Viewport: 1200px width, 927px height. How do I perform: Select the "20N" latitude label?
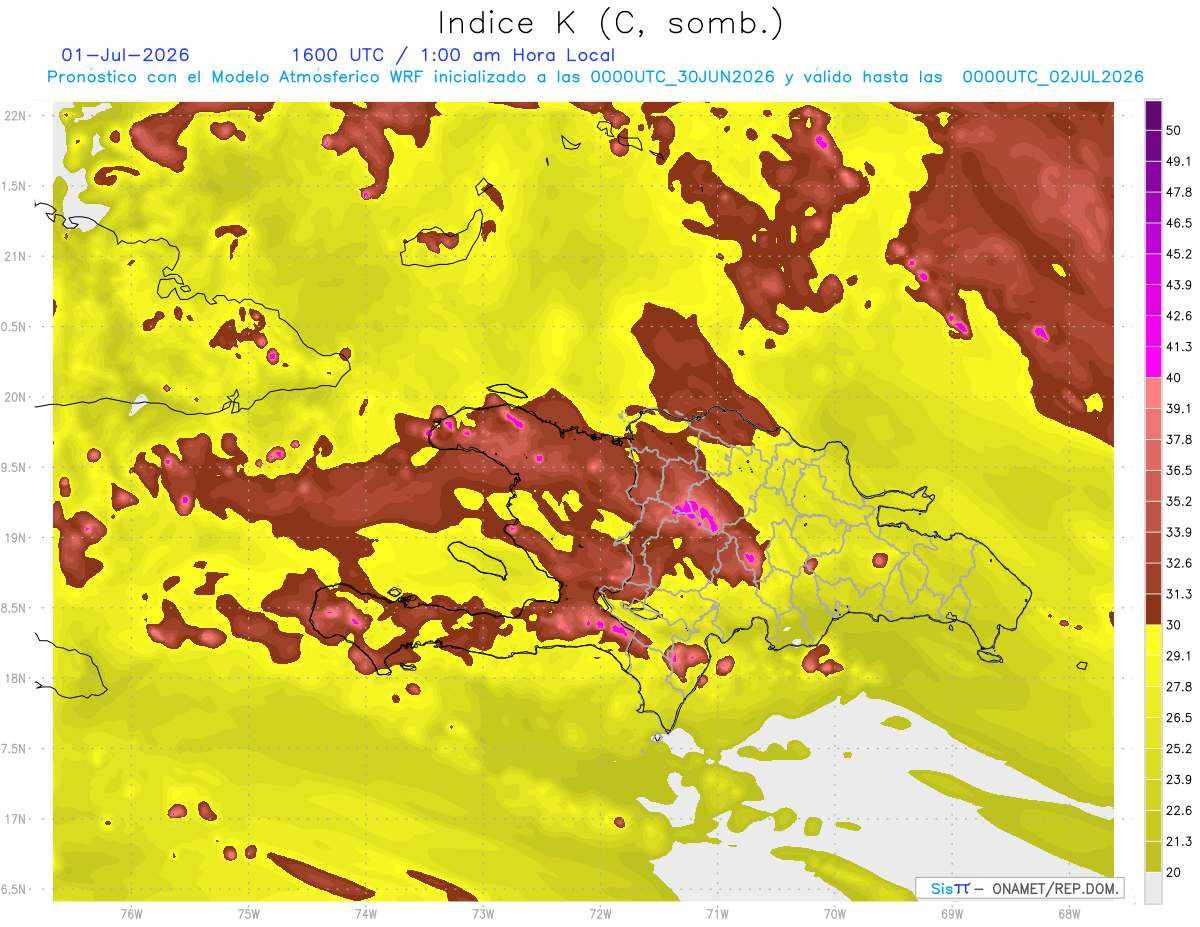[15, 397]
